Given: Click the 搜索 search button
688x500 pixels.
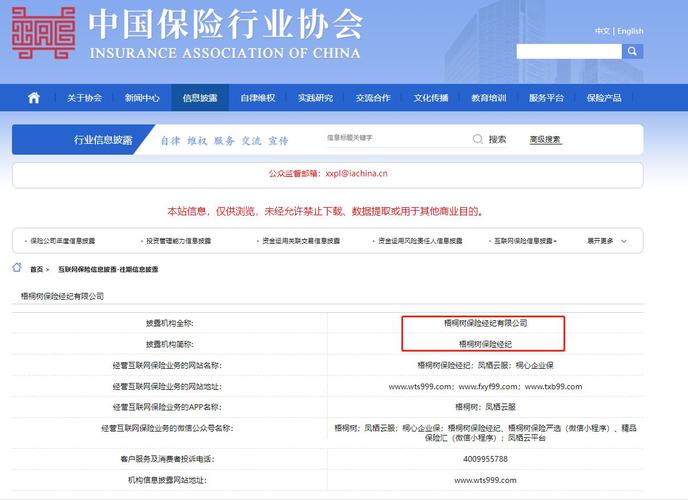Looking at the screenshot, I should pyautogui.click(x=497, y=139).
